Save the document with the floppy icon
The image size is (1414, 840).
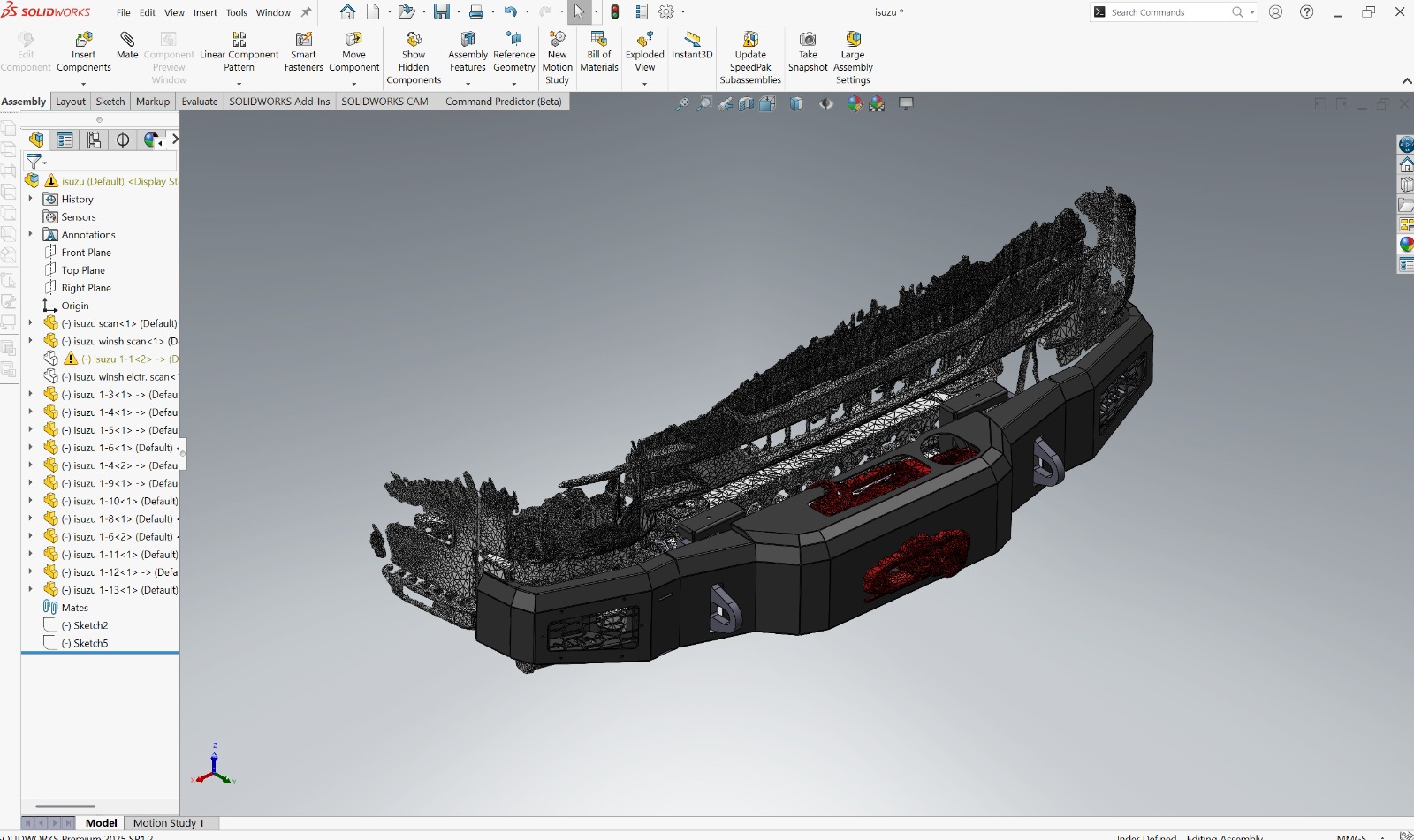click(x=441, y=12)
